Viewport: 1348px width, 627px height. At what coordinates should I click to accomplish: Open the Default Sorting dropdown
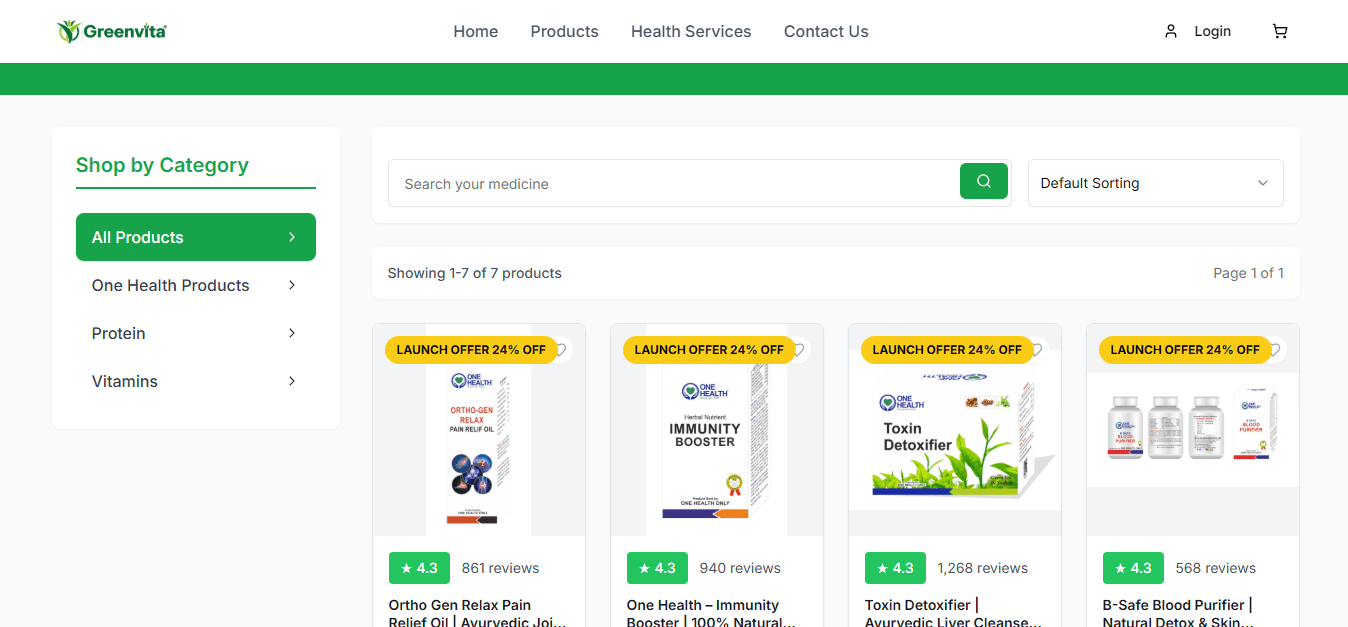coord(1155,183)
